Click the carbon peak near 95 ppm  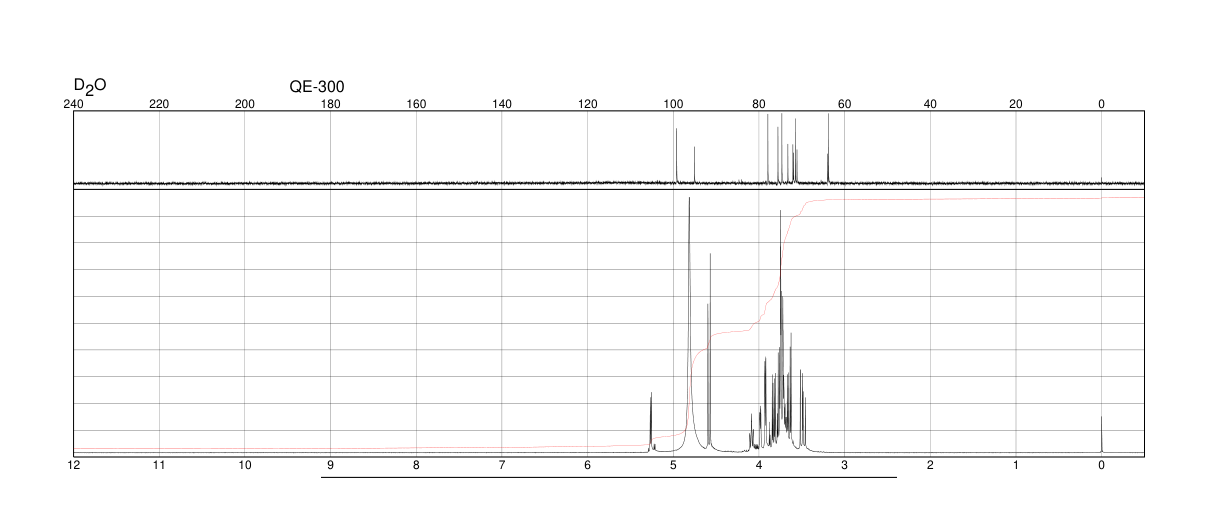click(x=695, y=166)
